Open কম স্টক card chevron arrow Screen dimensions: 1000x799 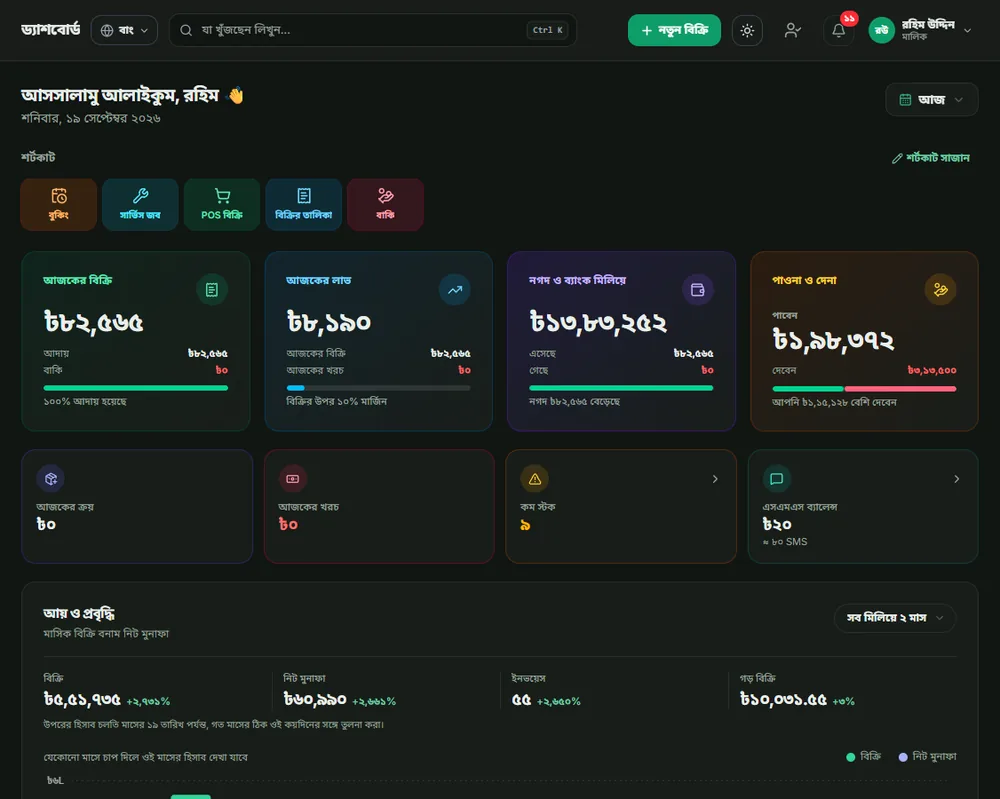click(715, 479)
